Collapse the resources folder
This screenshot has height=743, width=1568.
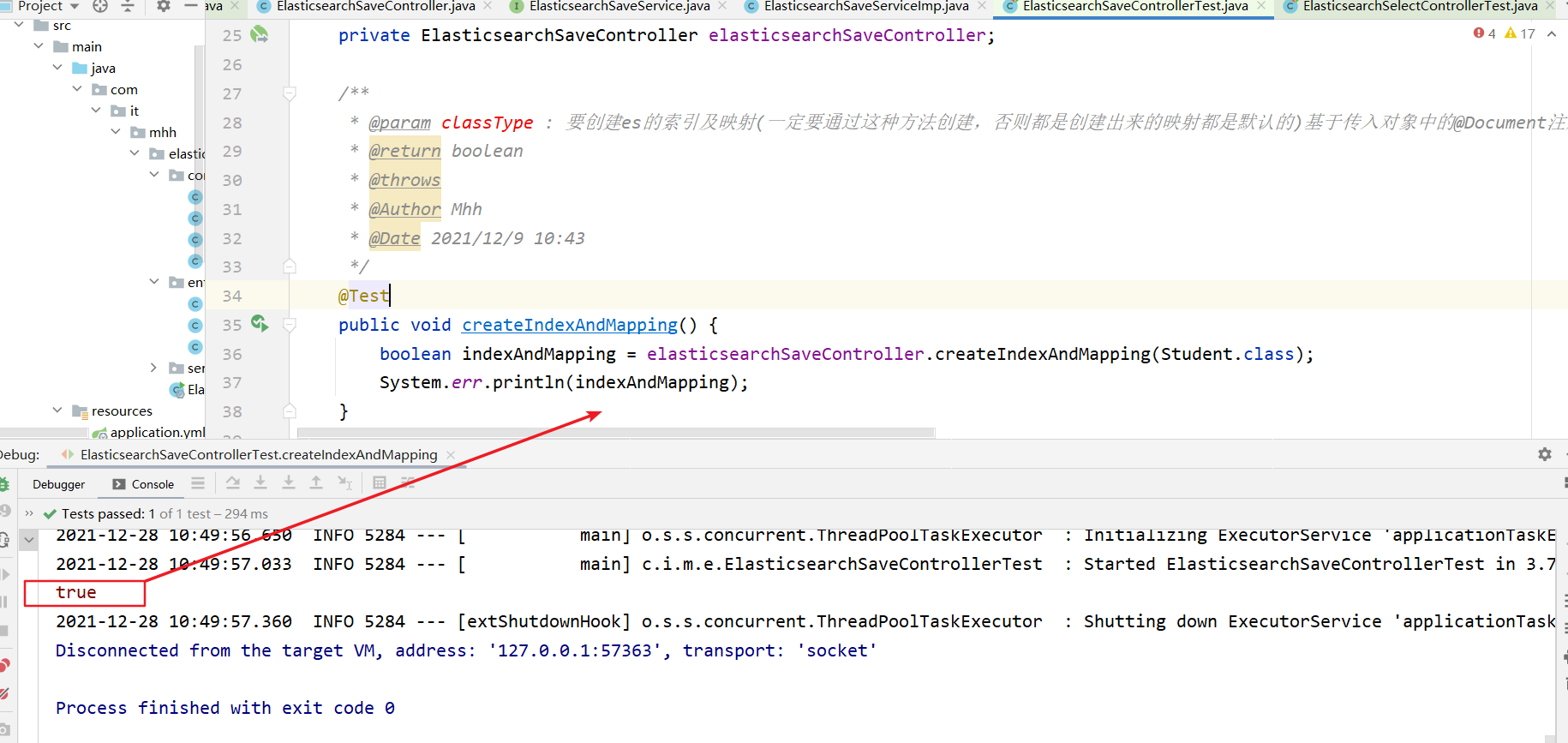[57, 410]
